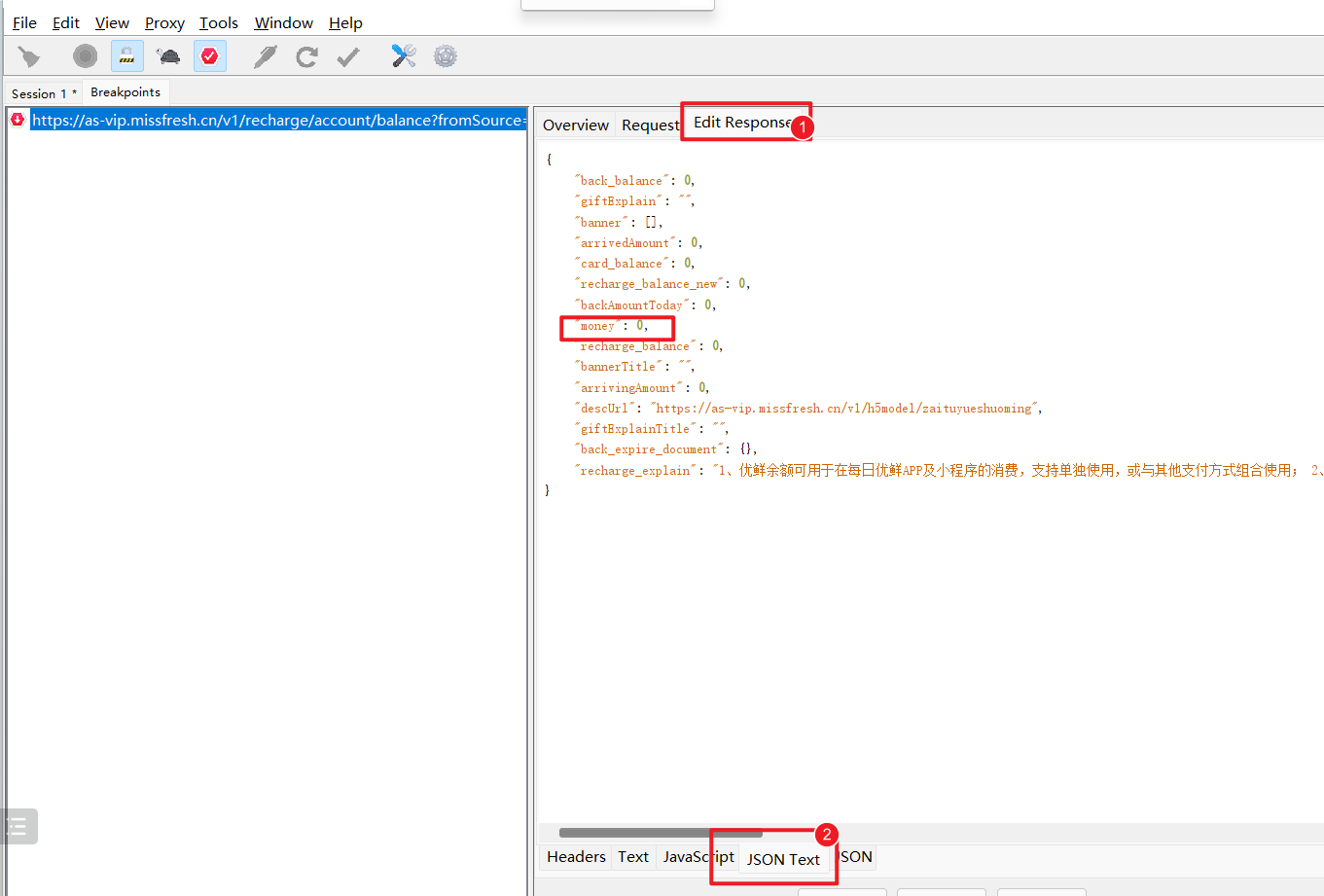Click the "arrivedAmount": 0 line

pos(638,243)
